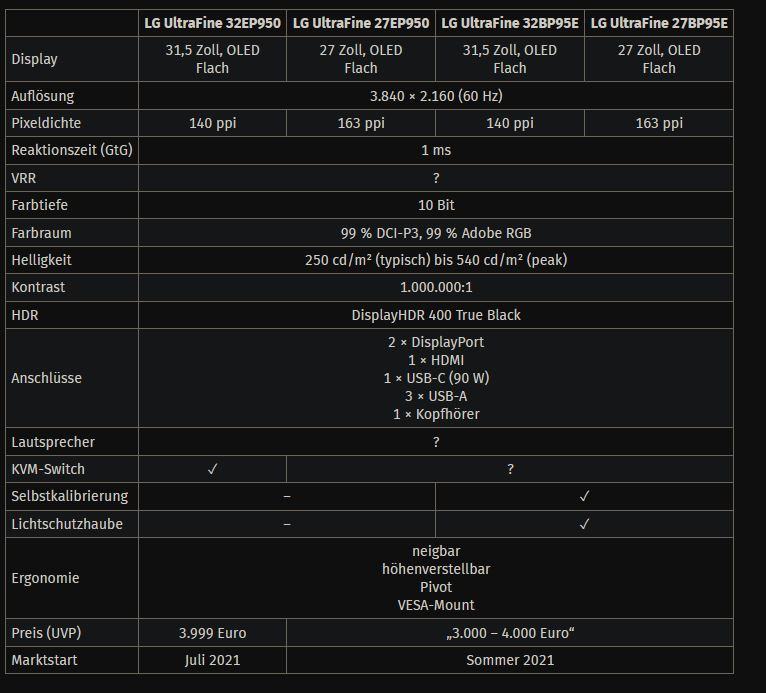
Task: Click the 250 cd/m² brightness value
Action: pyautogui.click(x=436, y=260)
